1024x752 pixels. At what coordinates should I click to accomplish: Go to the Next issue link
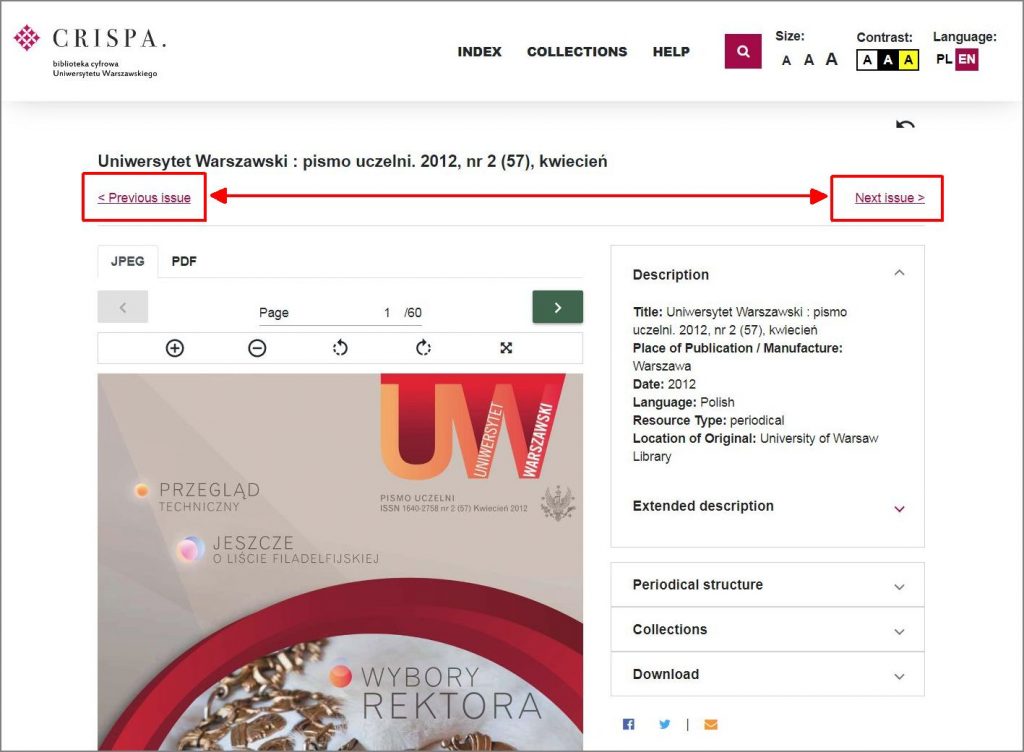coord(889,198)
